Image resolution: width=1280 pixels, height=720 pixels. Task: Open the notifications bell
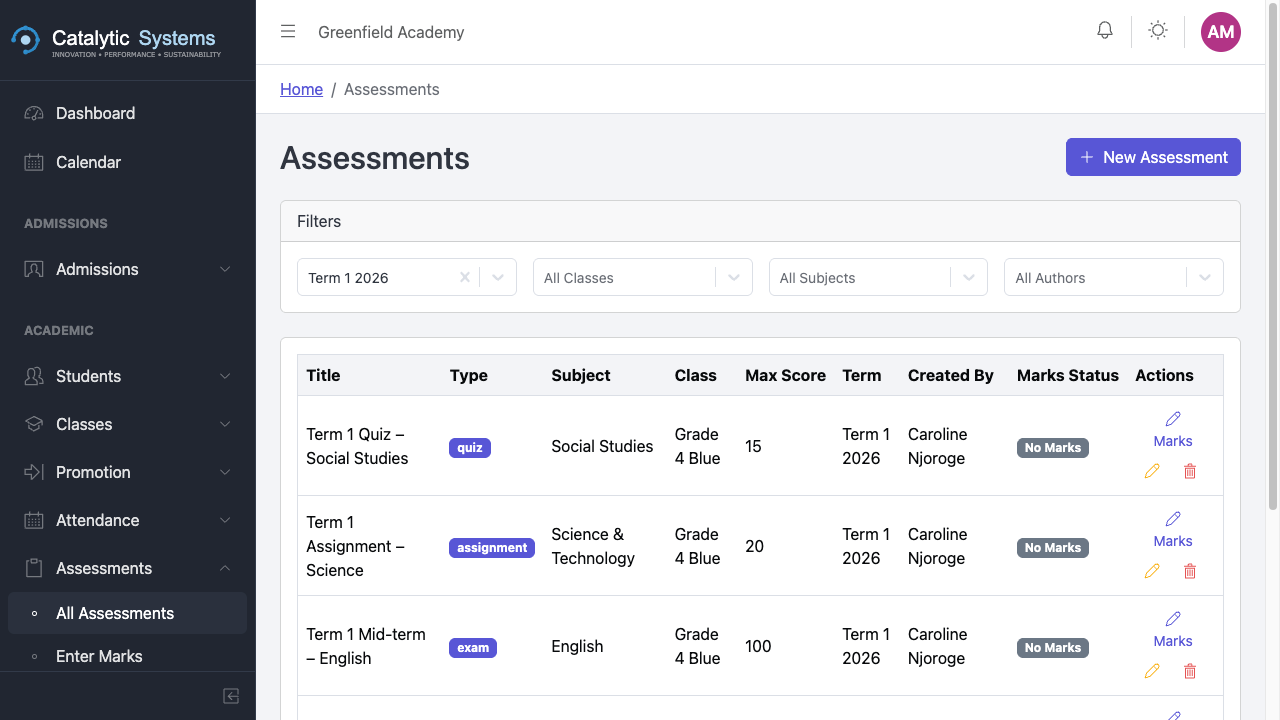point(1105,31)
